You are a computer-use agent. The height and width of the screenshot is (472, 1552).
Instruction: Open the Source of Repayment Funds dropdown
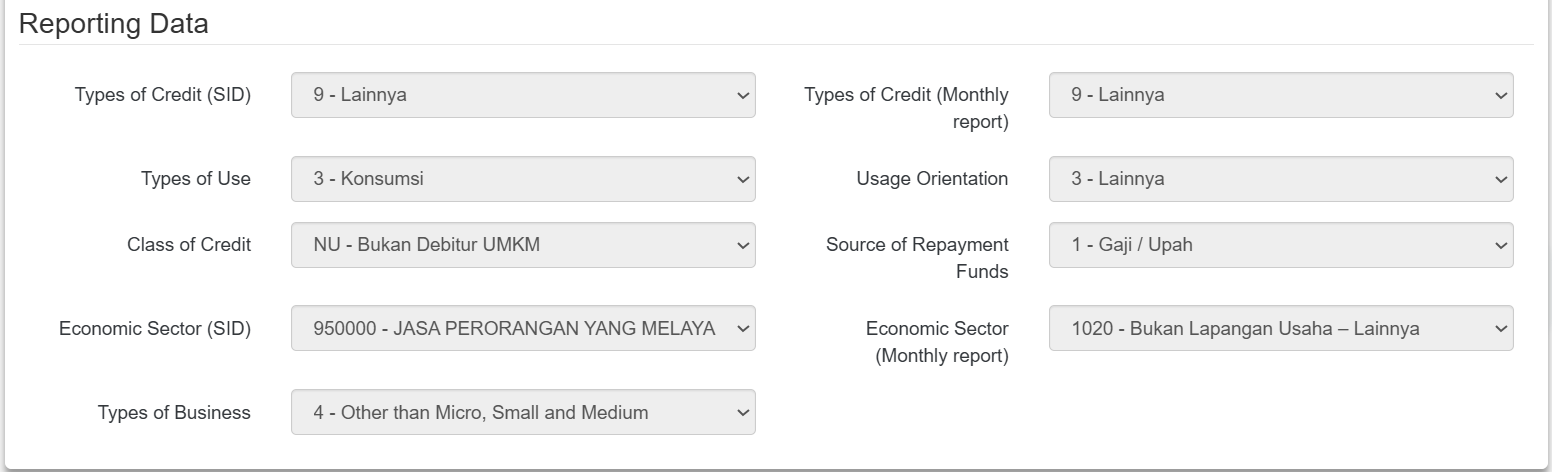[x=1280, y=245]
